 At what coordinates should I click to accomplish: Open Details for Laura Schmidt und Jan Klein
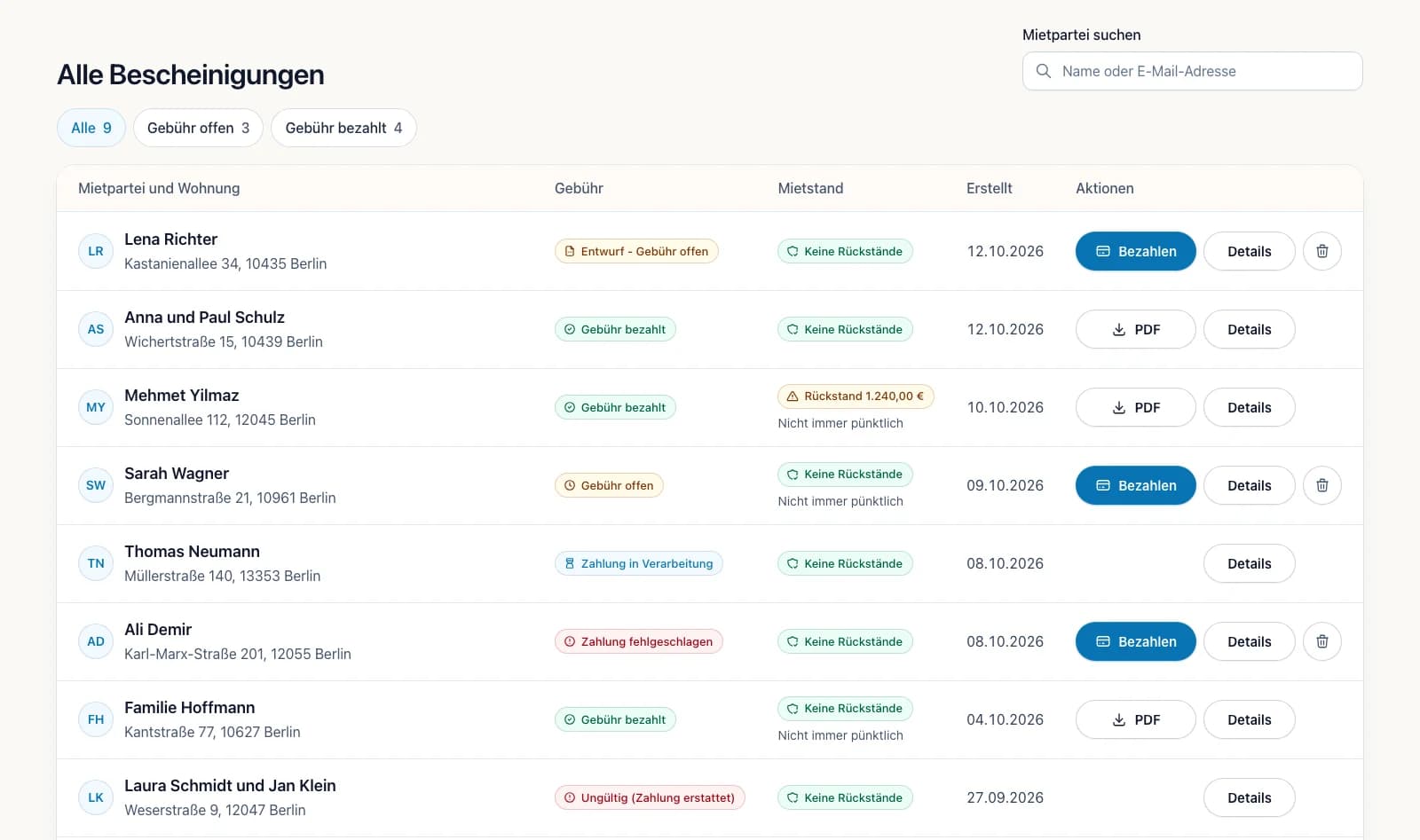(x=1249, y=797)
